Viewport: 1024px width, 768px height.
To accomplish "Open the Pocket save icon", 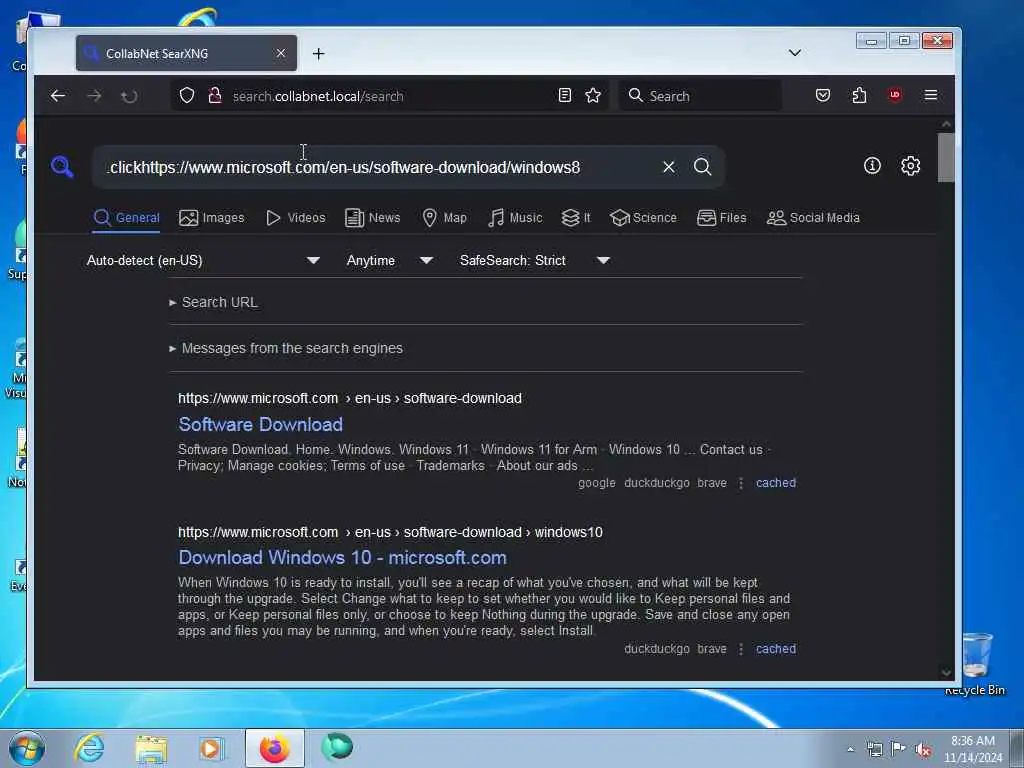I will pos(823,95).
